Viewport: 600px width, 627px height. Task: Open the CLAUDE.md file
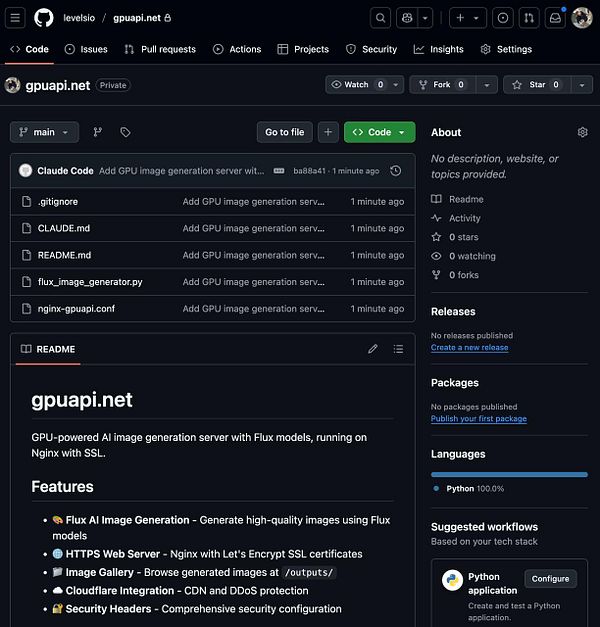[x=64, y=228]
